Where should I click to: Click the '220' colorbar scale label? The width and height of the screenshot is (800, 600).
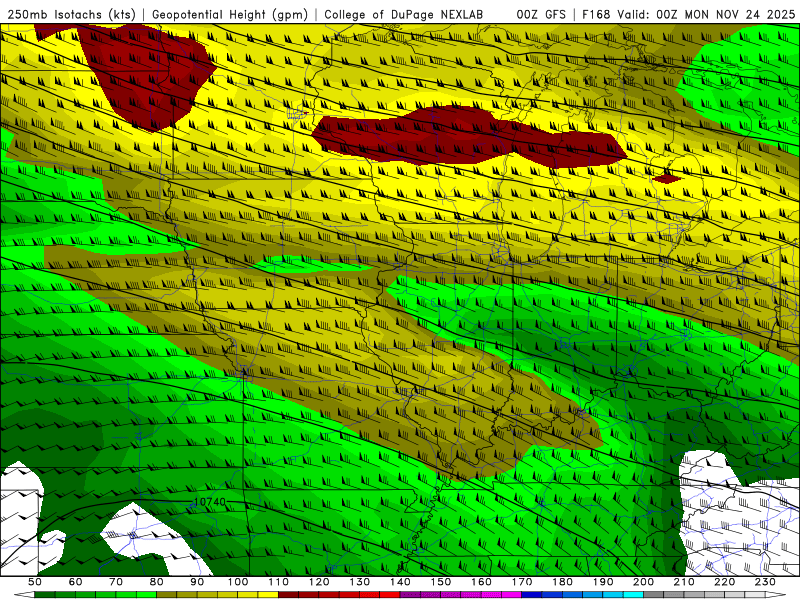[x=724, y=582]
